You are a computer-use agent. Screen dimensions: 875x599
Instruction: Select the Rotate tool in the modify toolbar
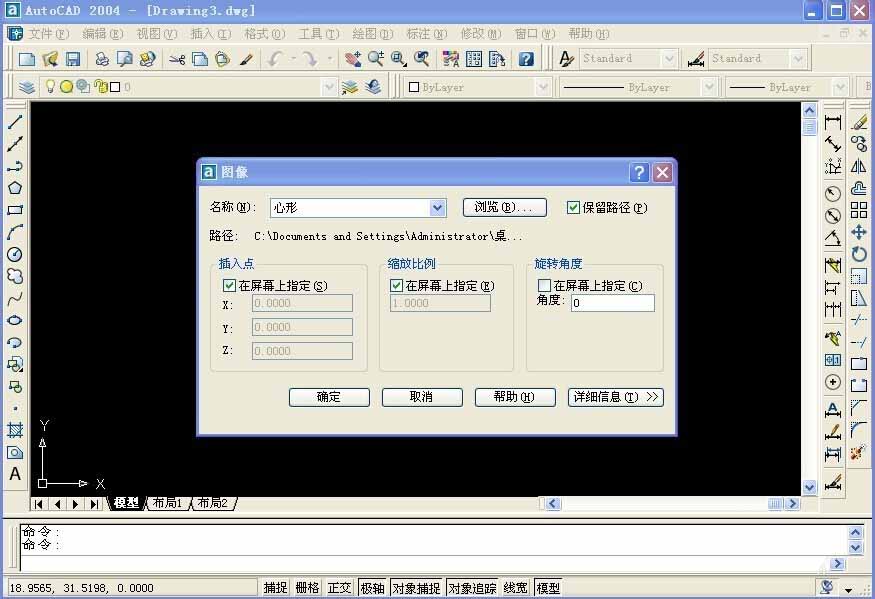pyautogui.click(x=859, y=255)
